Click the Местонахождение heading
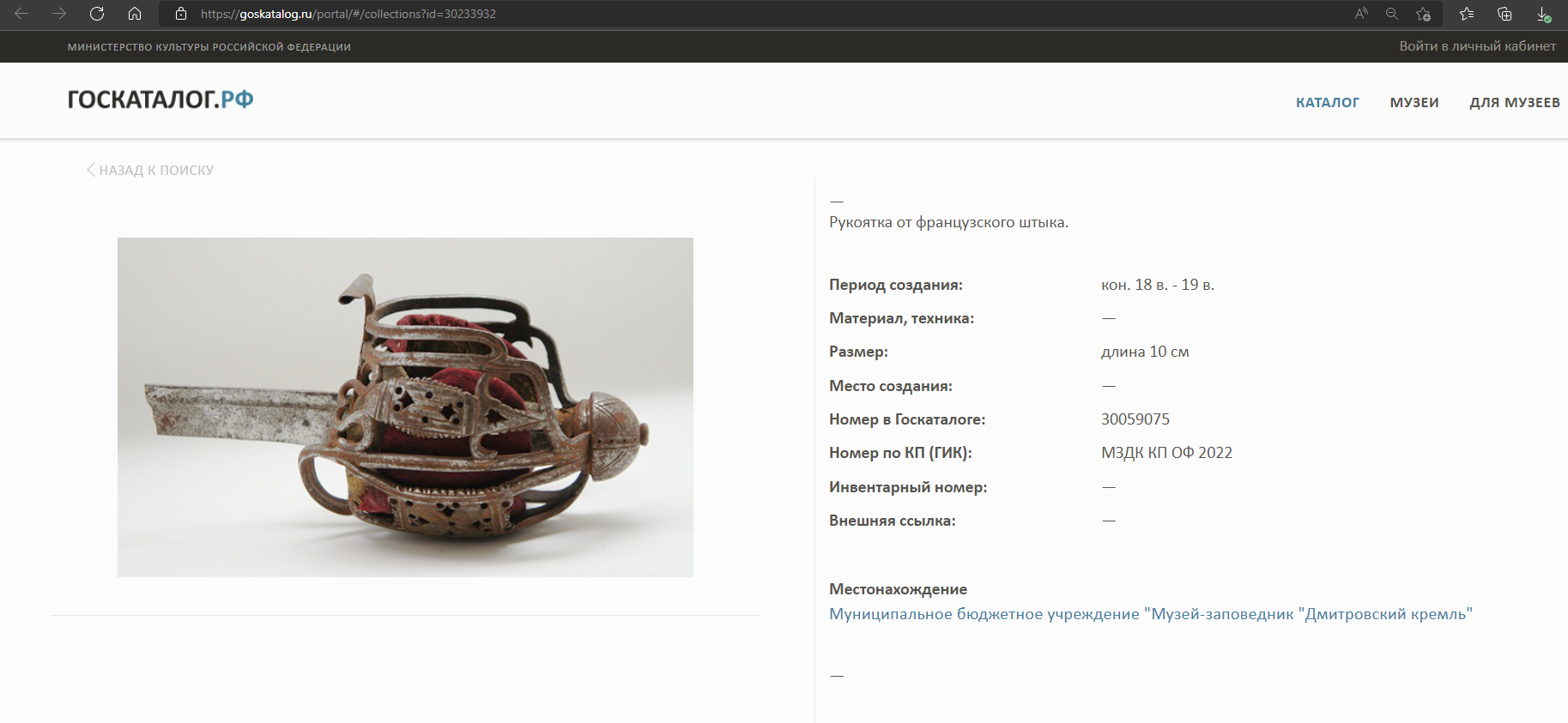The height and width of the screenshot is (723, 1568). point(898,589)
